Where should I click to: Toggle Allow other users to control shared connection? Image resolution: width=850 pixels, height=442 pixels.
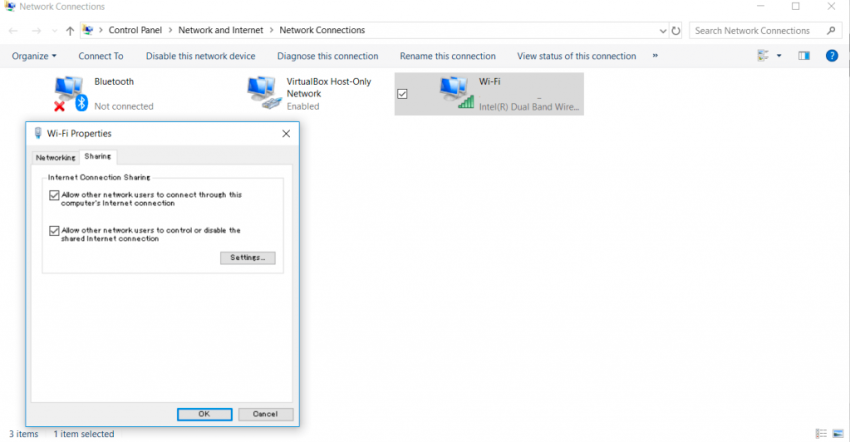click(x=54, y=230)
